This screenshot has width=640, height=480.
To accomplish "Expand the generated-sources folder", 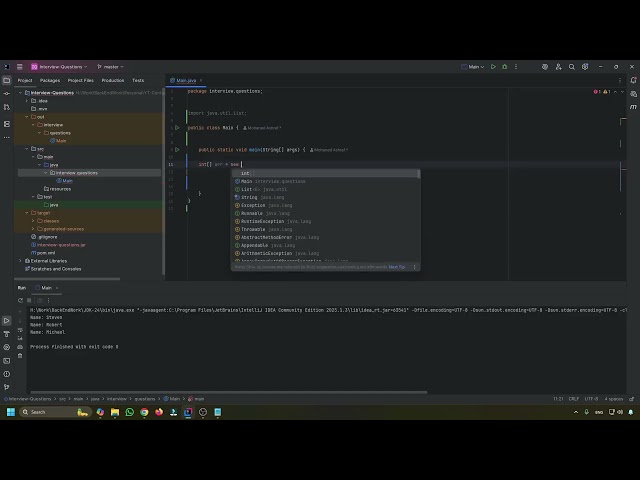I will coord(33,229).
